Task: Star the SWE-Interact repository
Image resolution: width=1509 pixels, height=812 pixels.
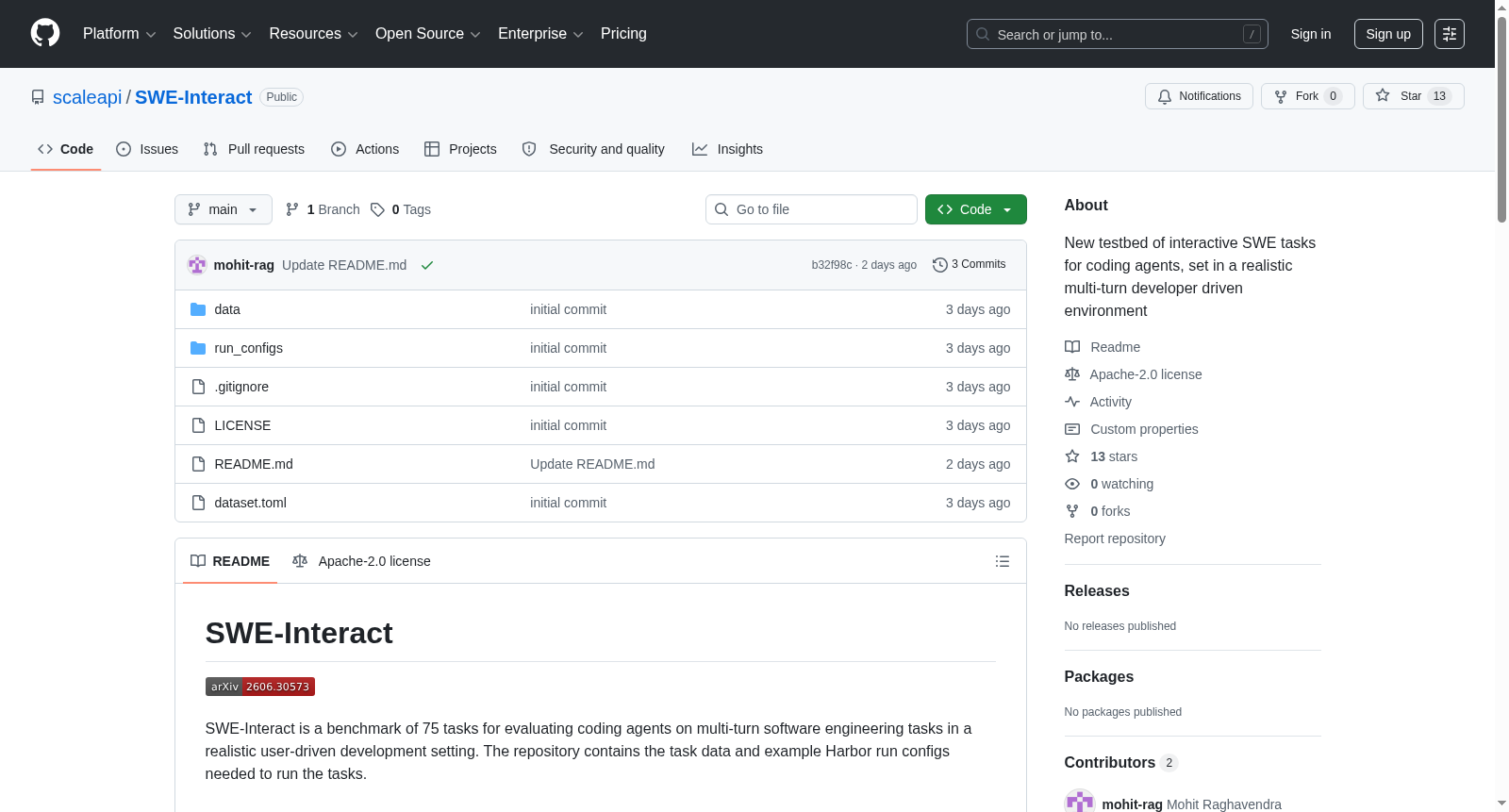Action: click(1414, 96)
